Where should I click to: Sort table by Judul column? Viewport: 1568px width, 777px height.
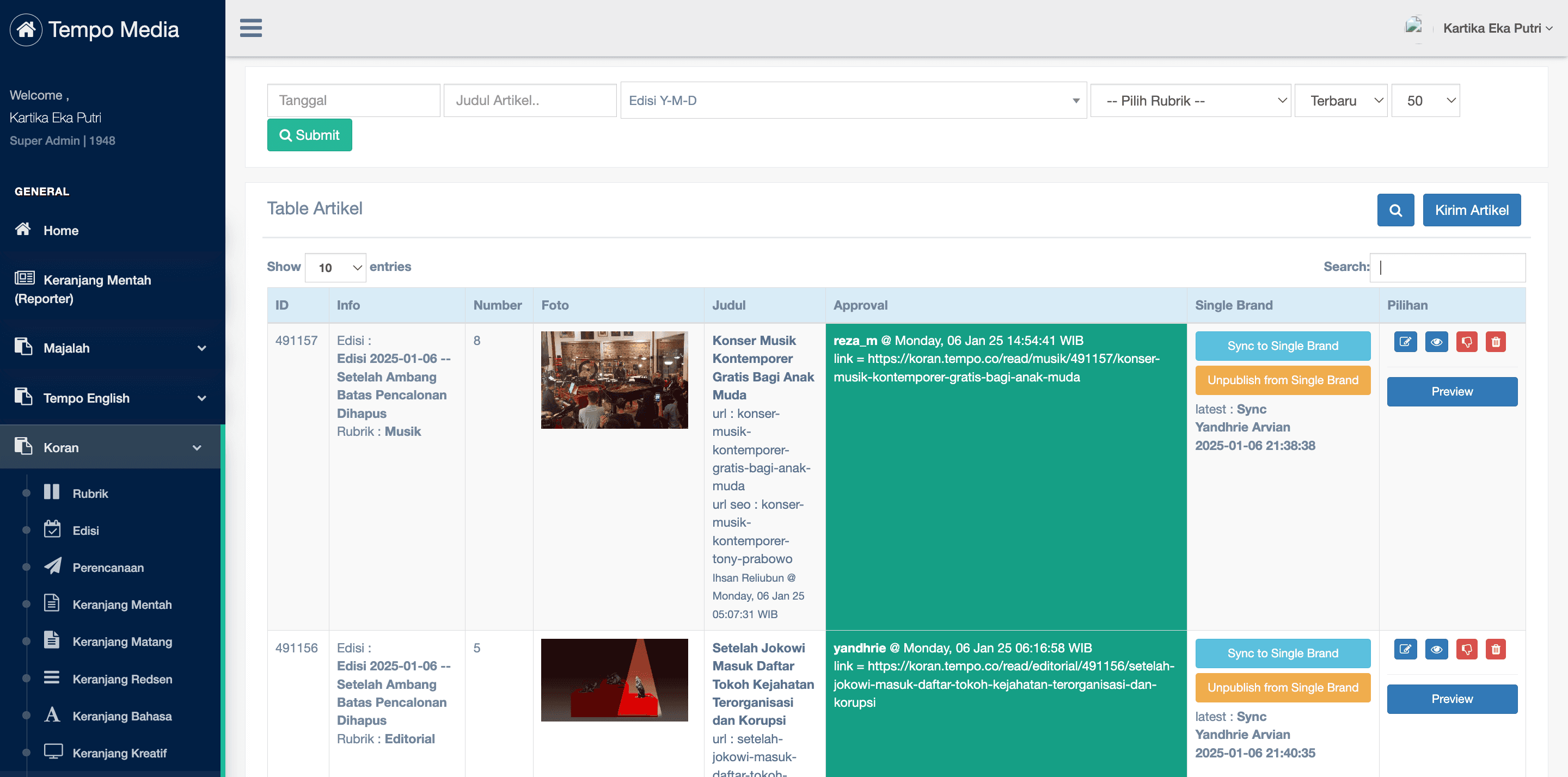[x=764, y=305]
